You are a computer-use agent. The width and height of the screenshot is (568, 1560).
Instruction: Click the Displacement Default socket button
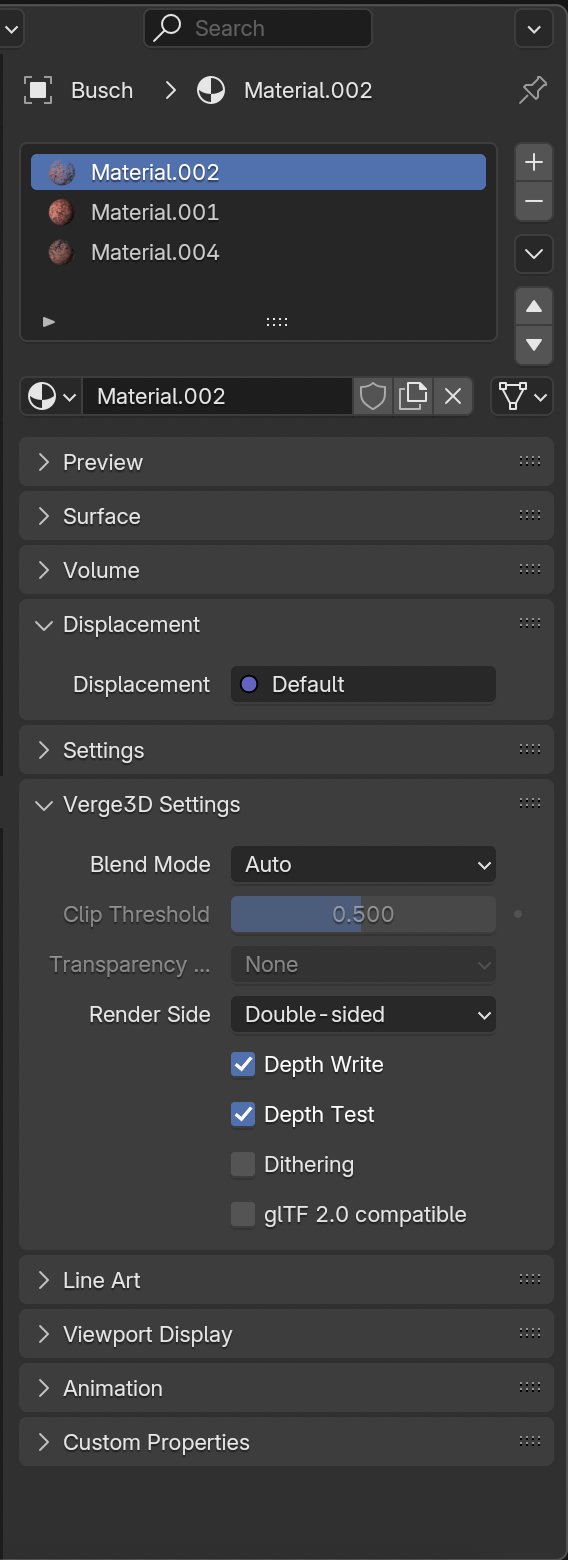pos(363,684)
